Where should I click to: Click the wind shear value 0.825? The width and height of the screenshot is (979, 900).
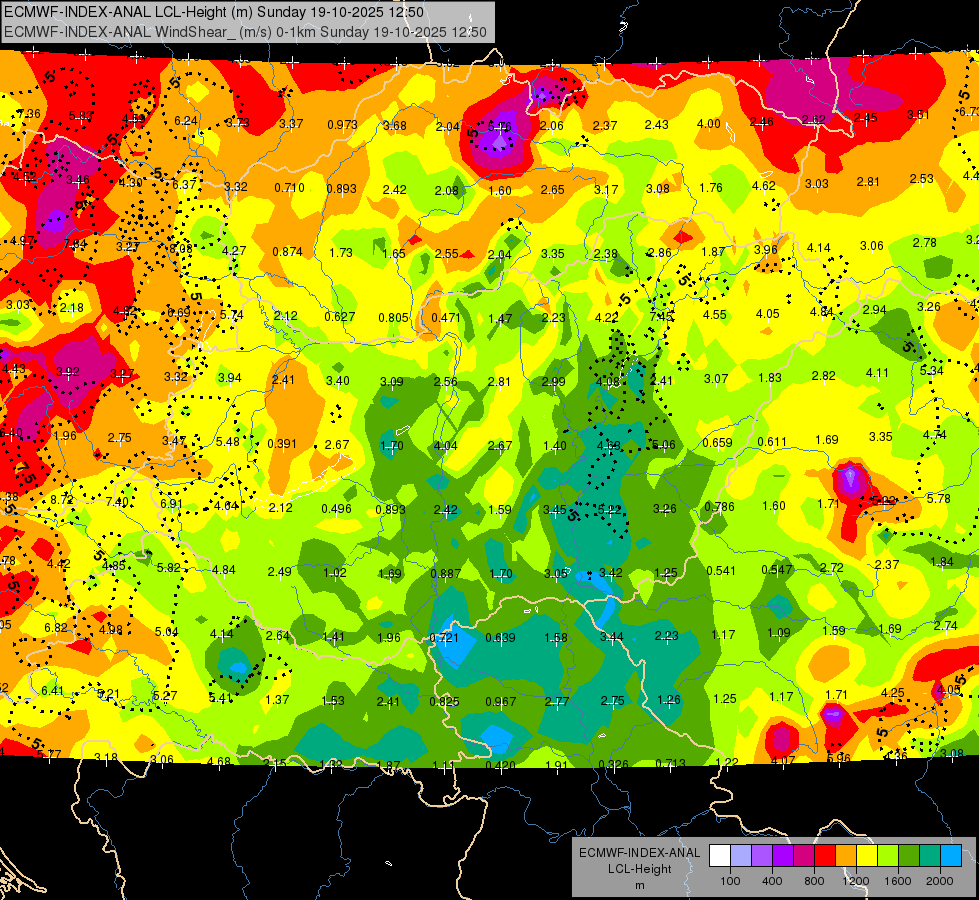tap(445, 701)
